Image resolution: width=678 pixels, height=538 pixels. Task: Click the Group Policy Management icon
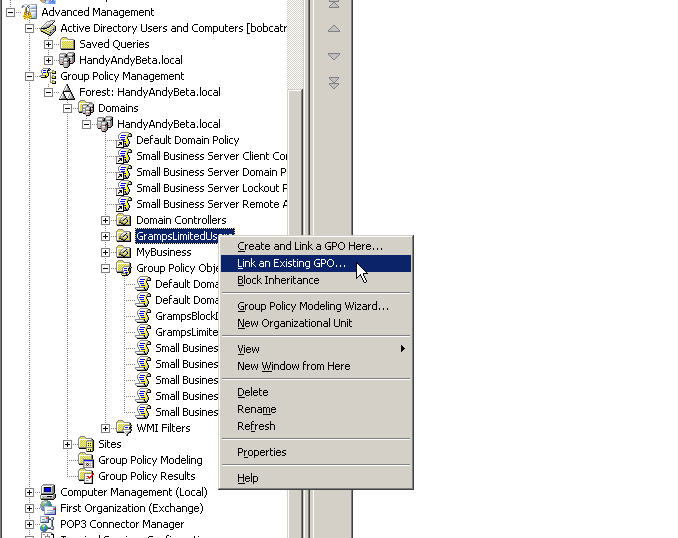(48, 76)
